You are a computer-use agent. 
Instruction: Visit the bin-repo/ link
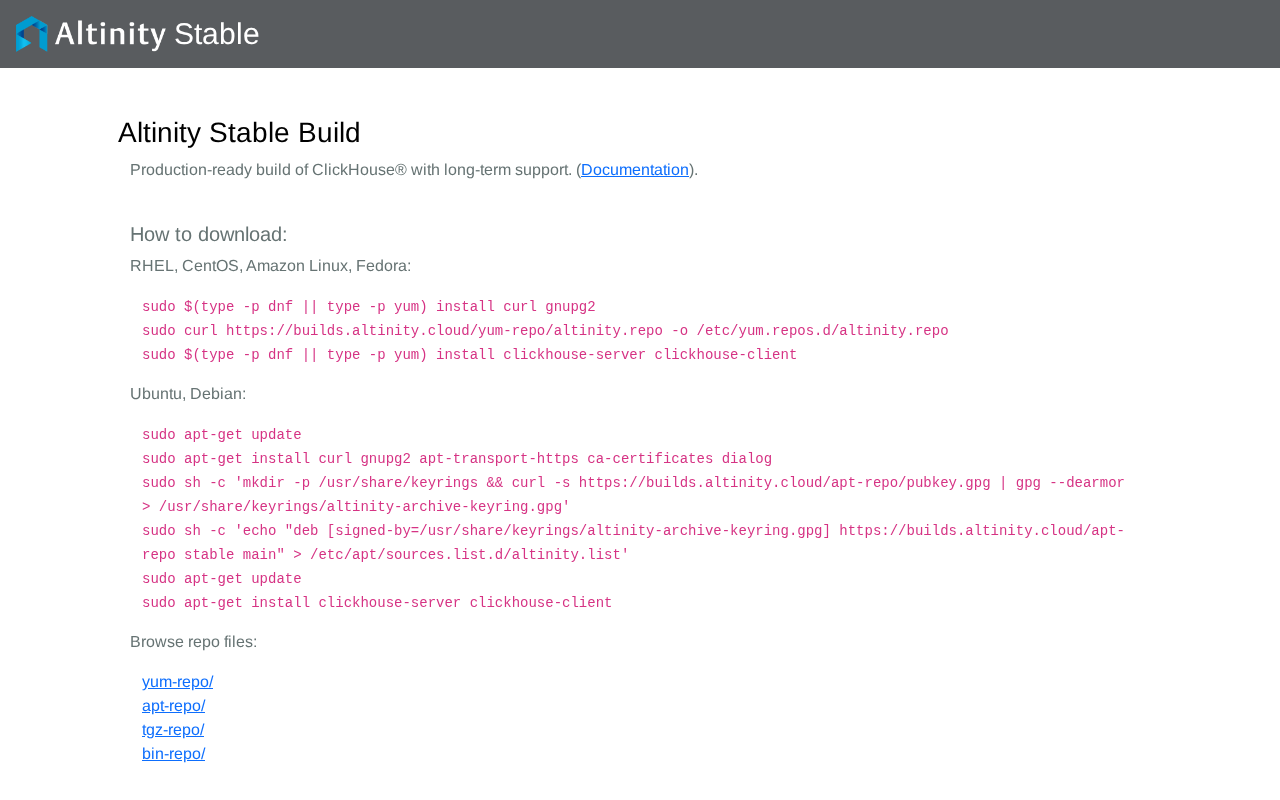[173, 754]
